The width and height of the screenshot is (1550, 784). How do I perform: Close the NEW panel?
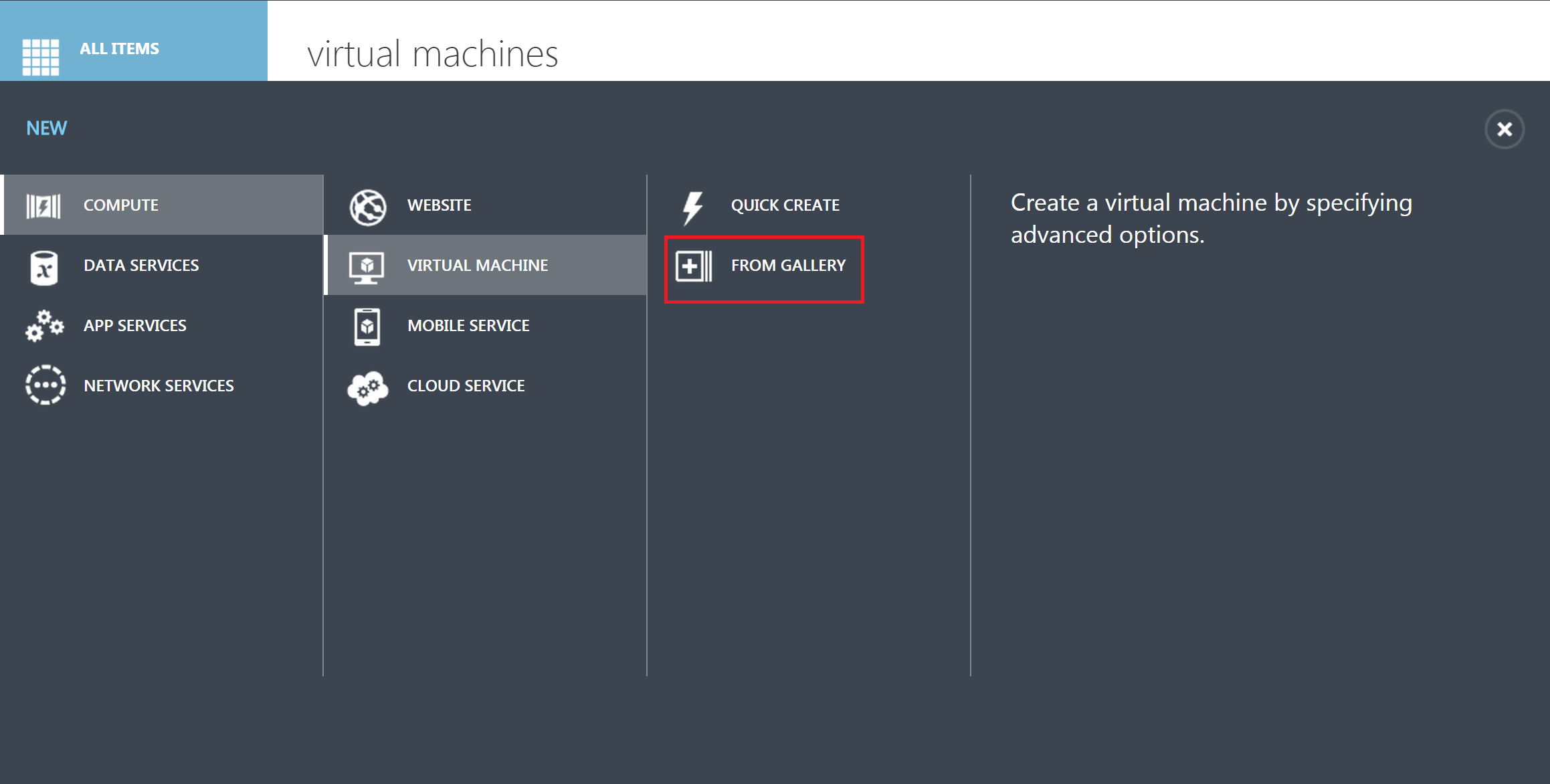[1504, 129]
